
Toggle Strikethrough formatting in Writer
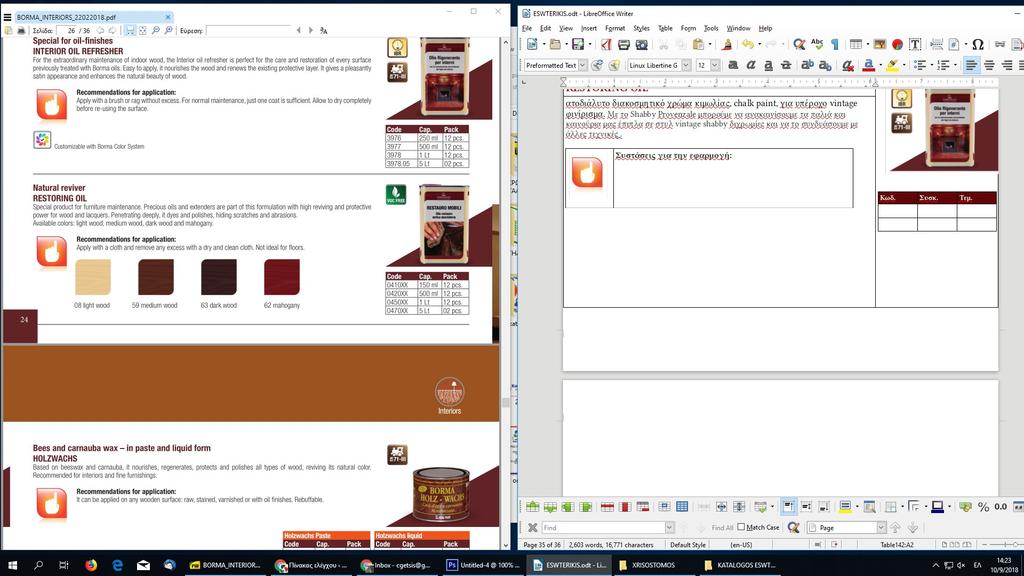click(786, 65)
